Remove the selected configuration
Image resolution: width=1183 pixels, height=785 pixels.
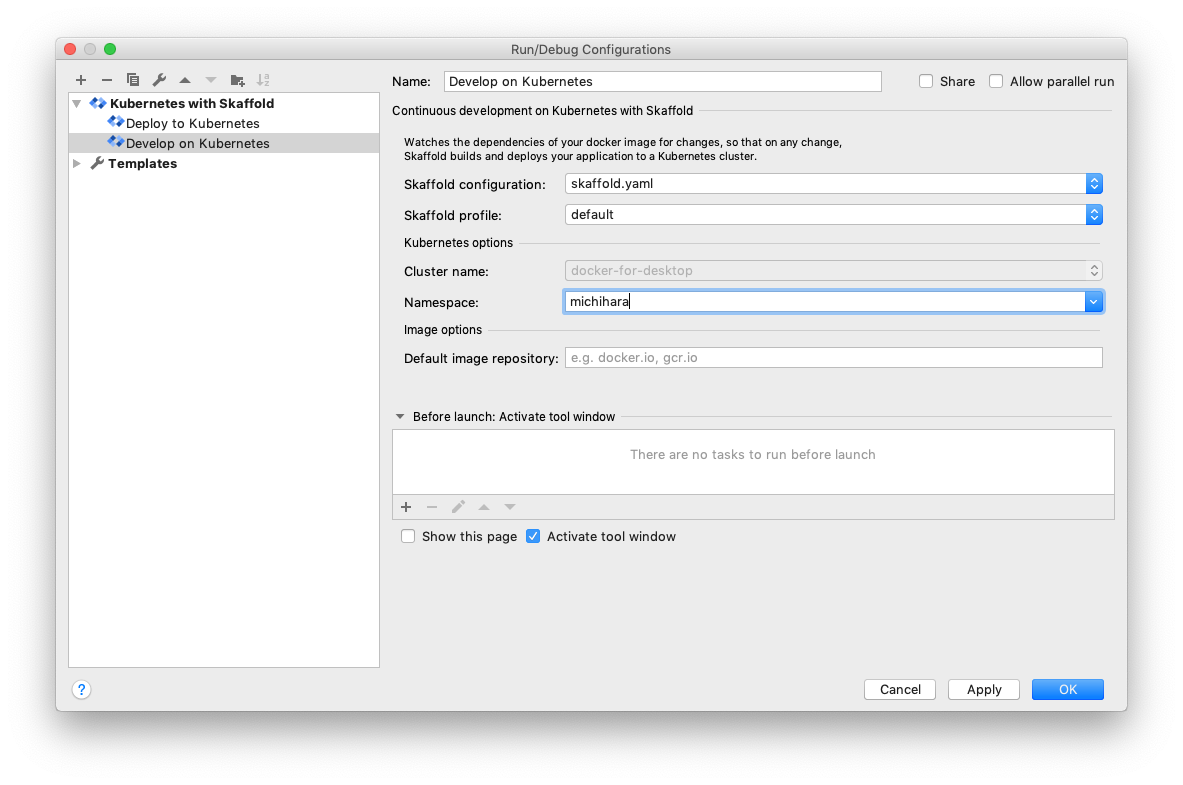pos(107,80)
